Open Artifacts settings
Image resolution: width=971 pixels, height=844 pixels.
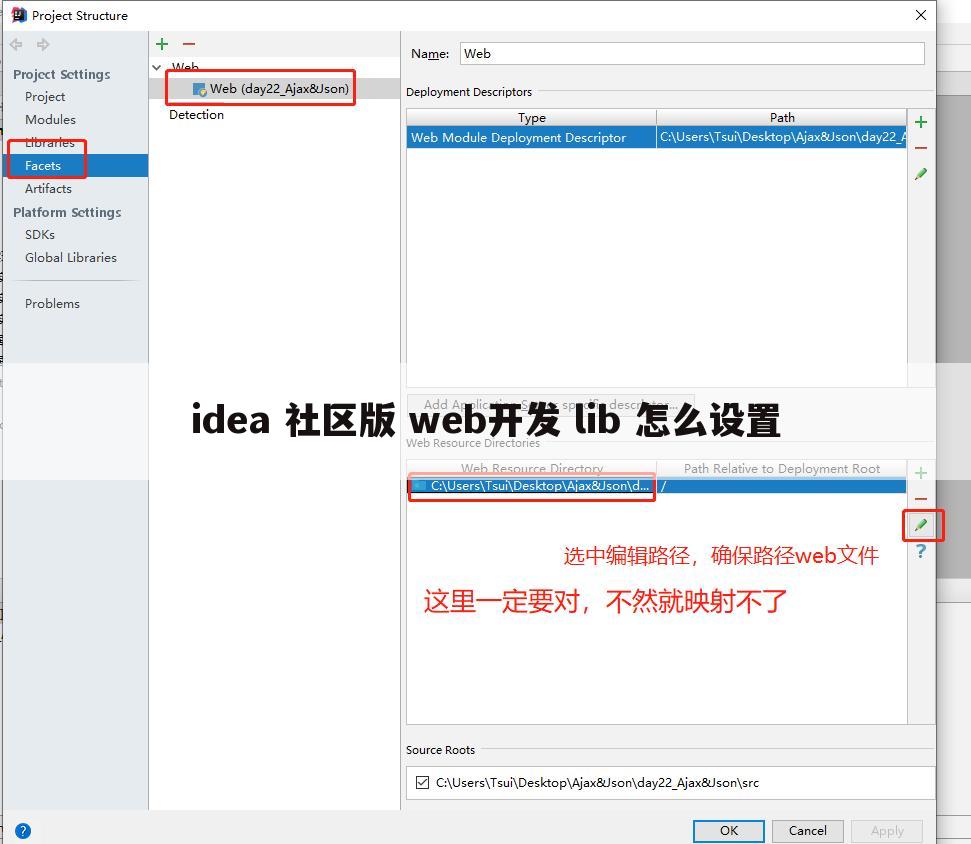tap(48, 188)
